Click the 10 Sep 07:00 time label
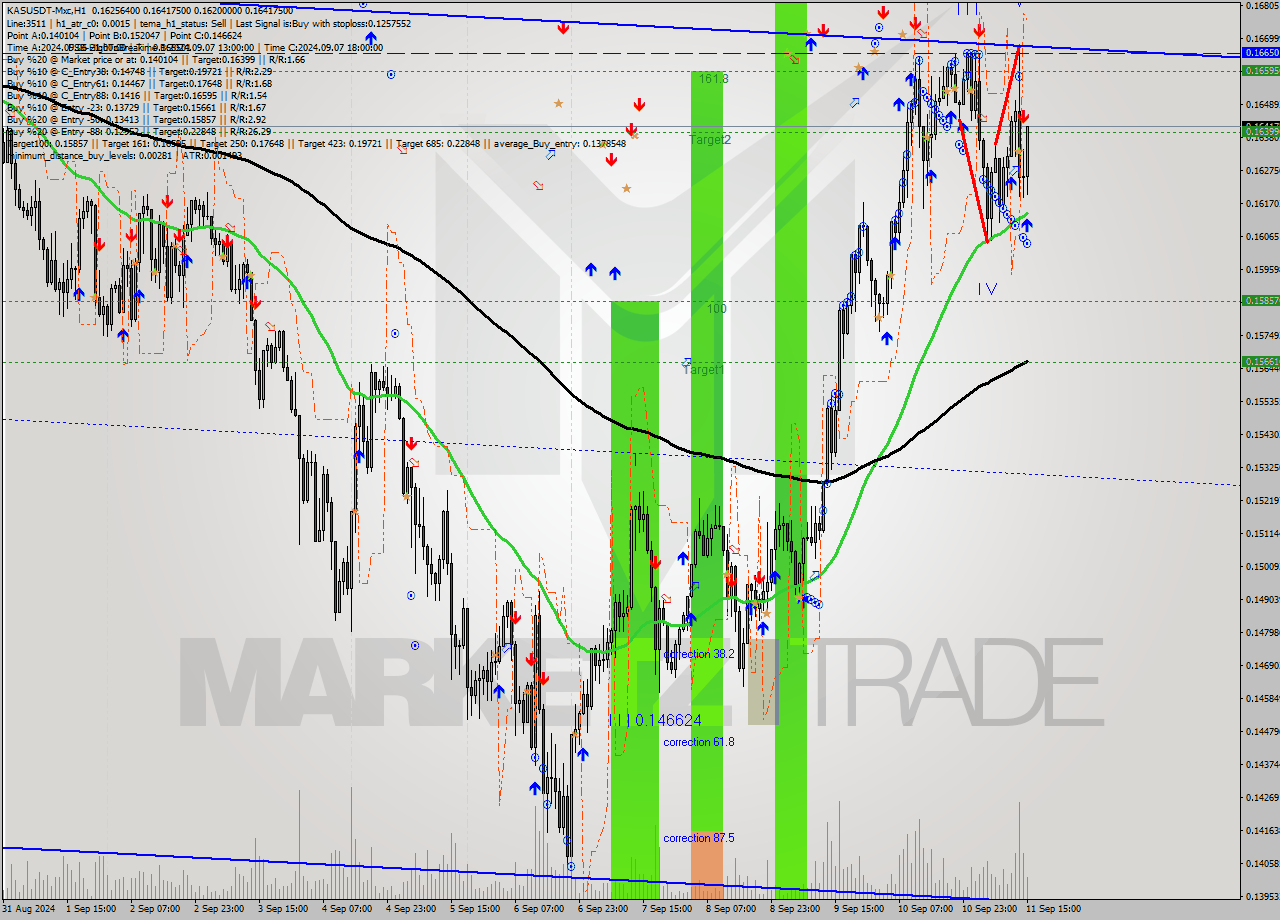 tap(924, 909)
